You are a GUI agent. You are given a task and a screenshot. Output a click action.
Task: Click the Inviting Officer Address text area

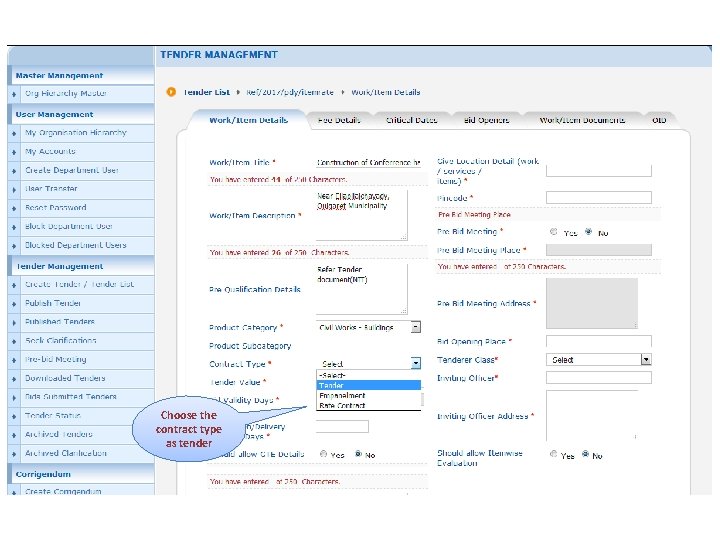pyautogui.click(x=592, y=416)
